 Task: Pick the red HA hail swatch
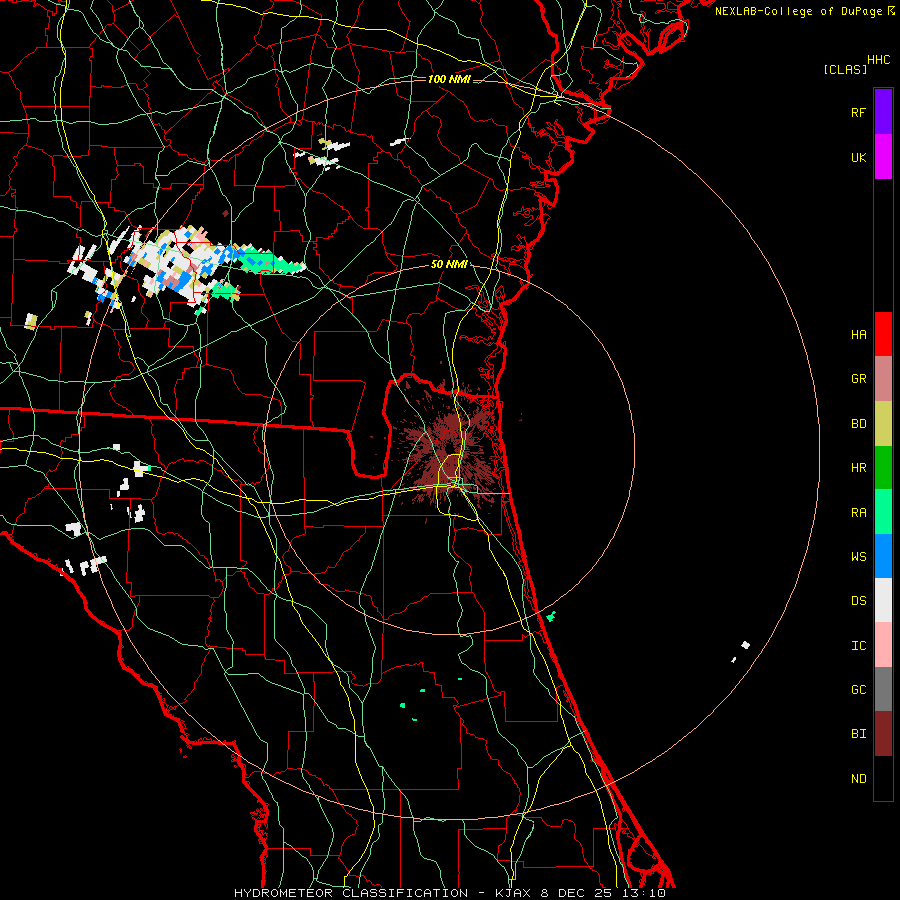tap(883, 334)
